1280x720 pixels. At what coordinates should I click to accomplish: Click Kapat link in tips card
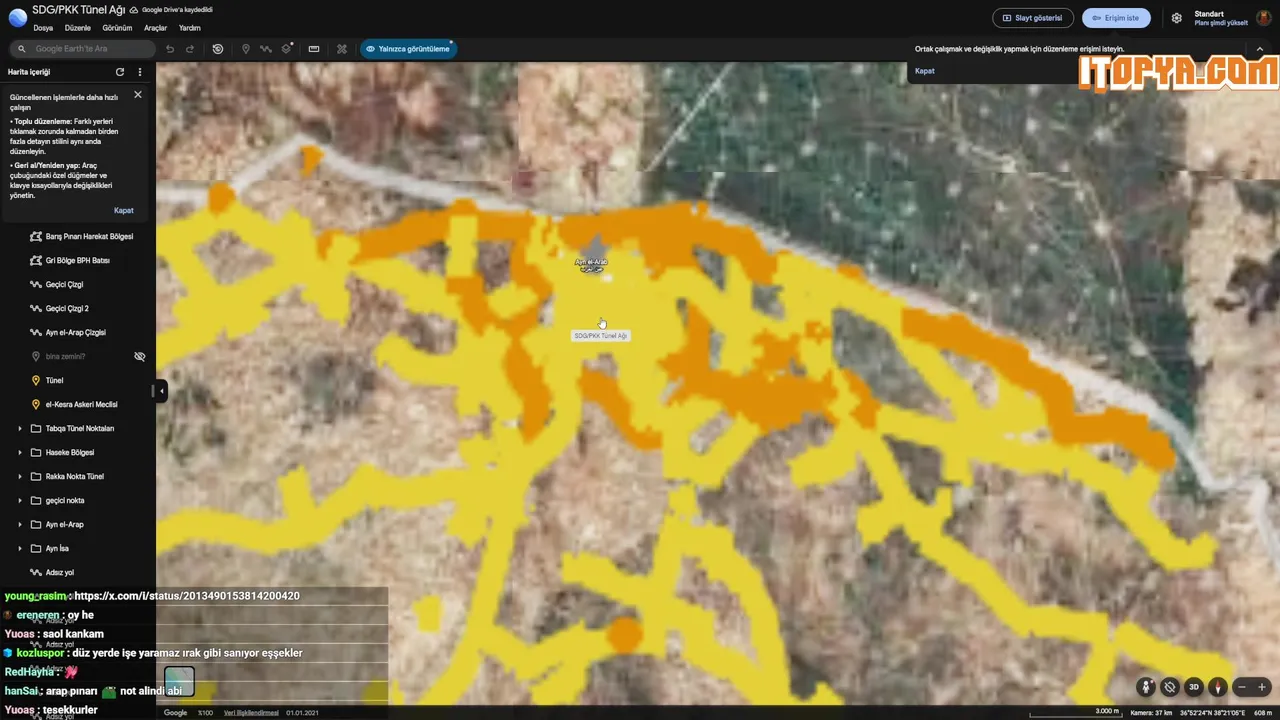pos(124,211)
